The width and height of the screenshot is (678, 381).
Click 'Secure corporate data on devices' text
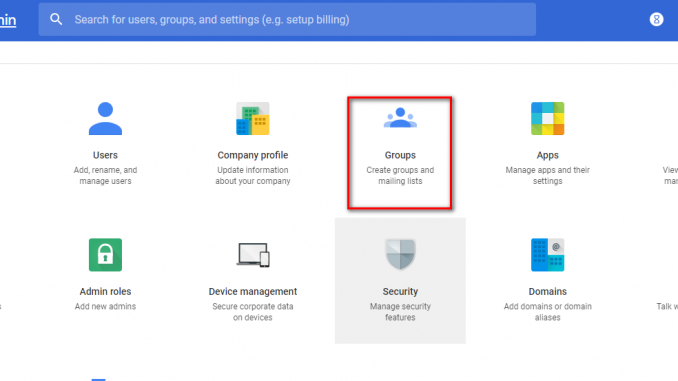[253, 312]
